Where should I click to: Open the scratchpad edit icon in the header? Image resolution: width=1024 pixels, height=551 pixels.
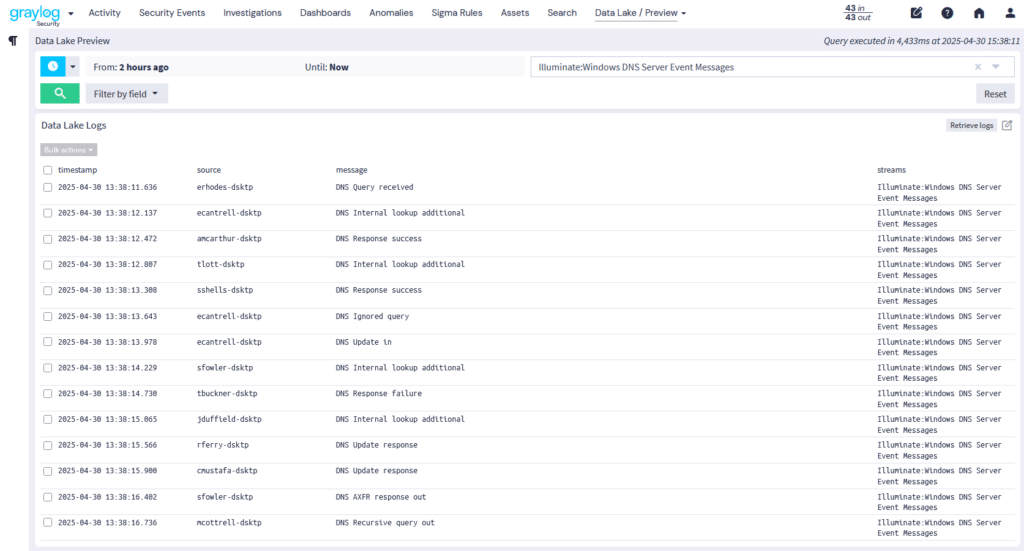pyautogui.click(x=916, y=13)
